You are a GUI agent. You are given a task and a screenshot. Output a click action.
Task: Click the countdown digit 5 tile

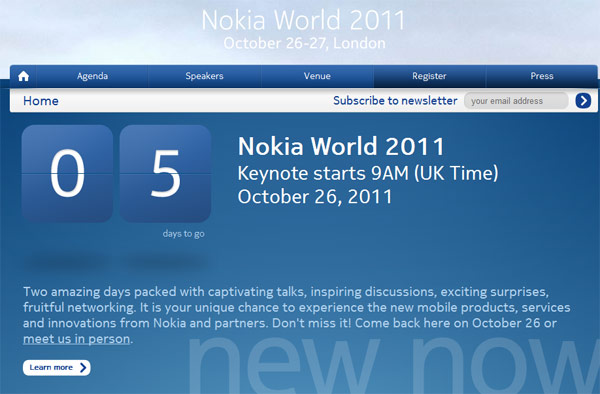(165, 174)
